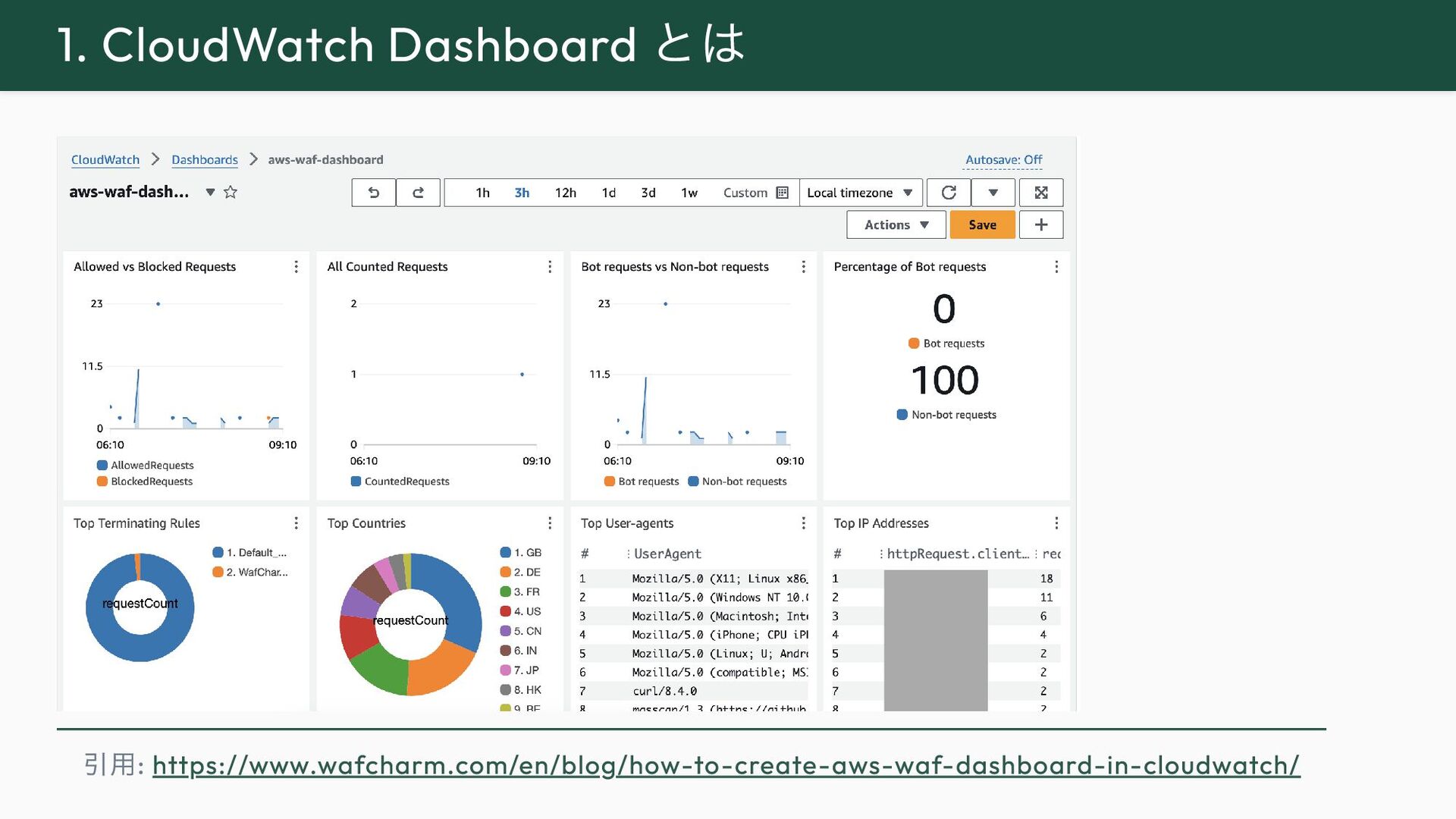Click the 8. HK country legend entry
Viewport: 1456px width, 819px height.
click(x=521, y=691)
